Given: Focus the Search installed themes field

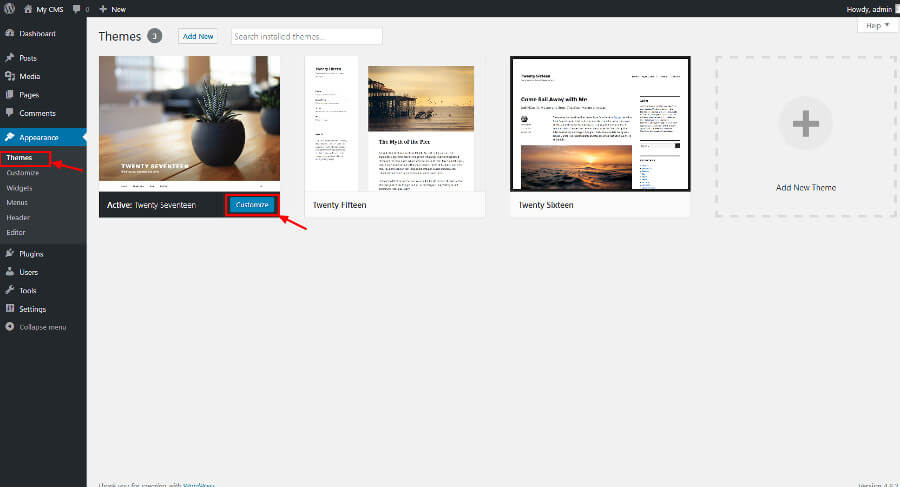Looking at the screenshot, I should (307, 36).
